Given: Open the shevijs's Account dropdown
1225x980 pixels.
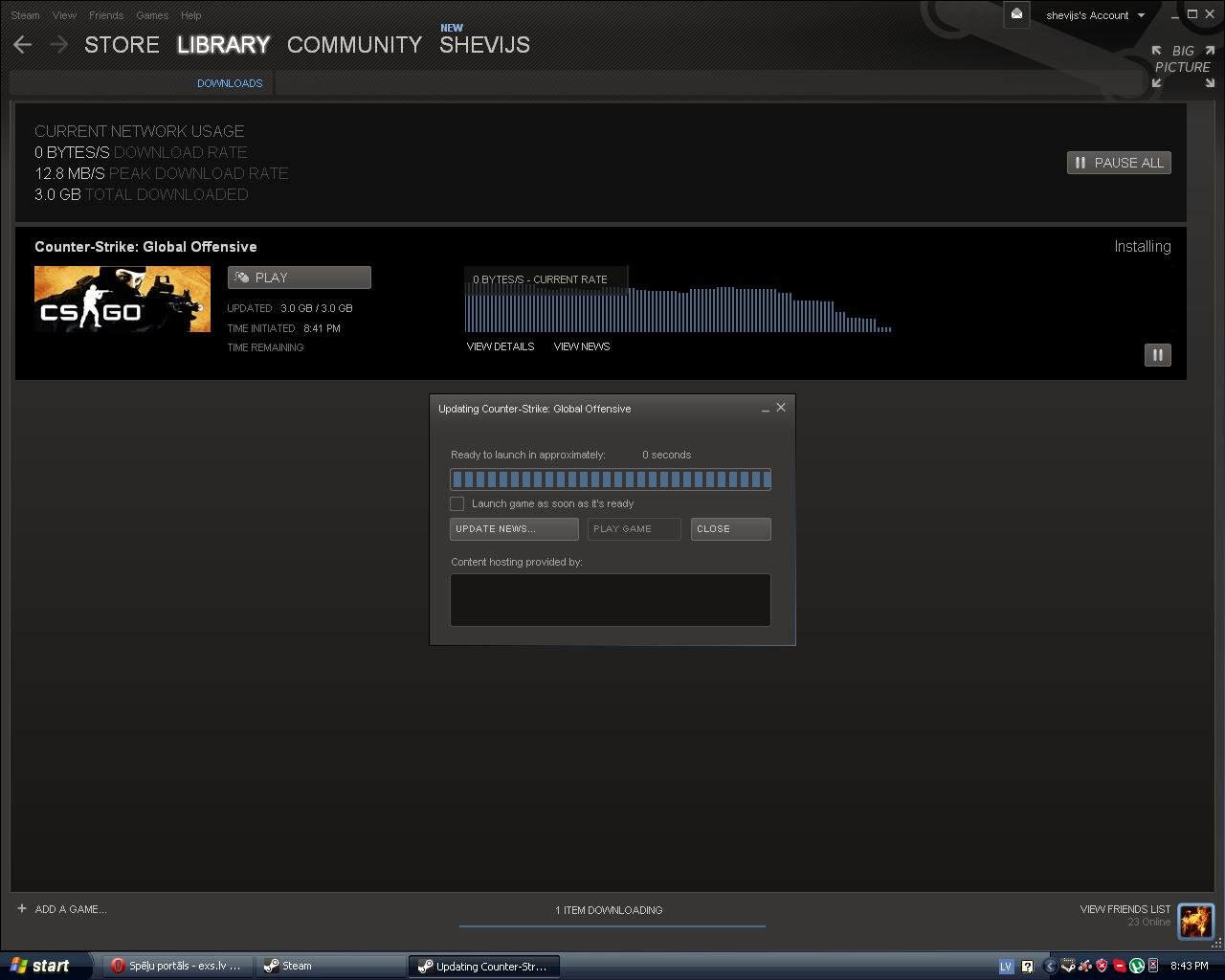Looking at the screenshot, I should (x=1095, y=15).
